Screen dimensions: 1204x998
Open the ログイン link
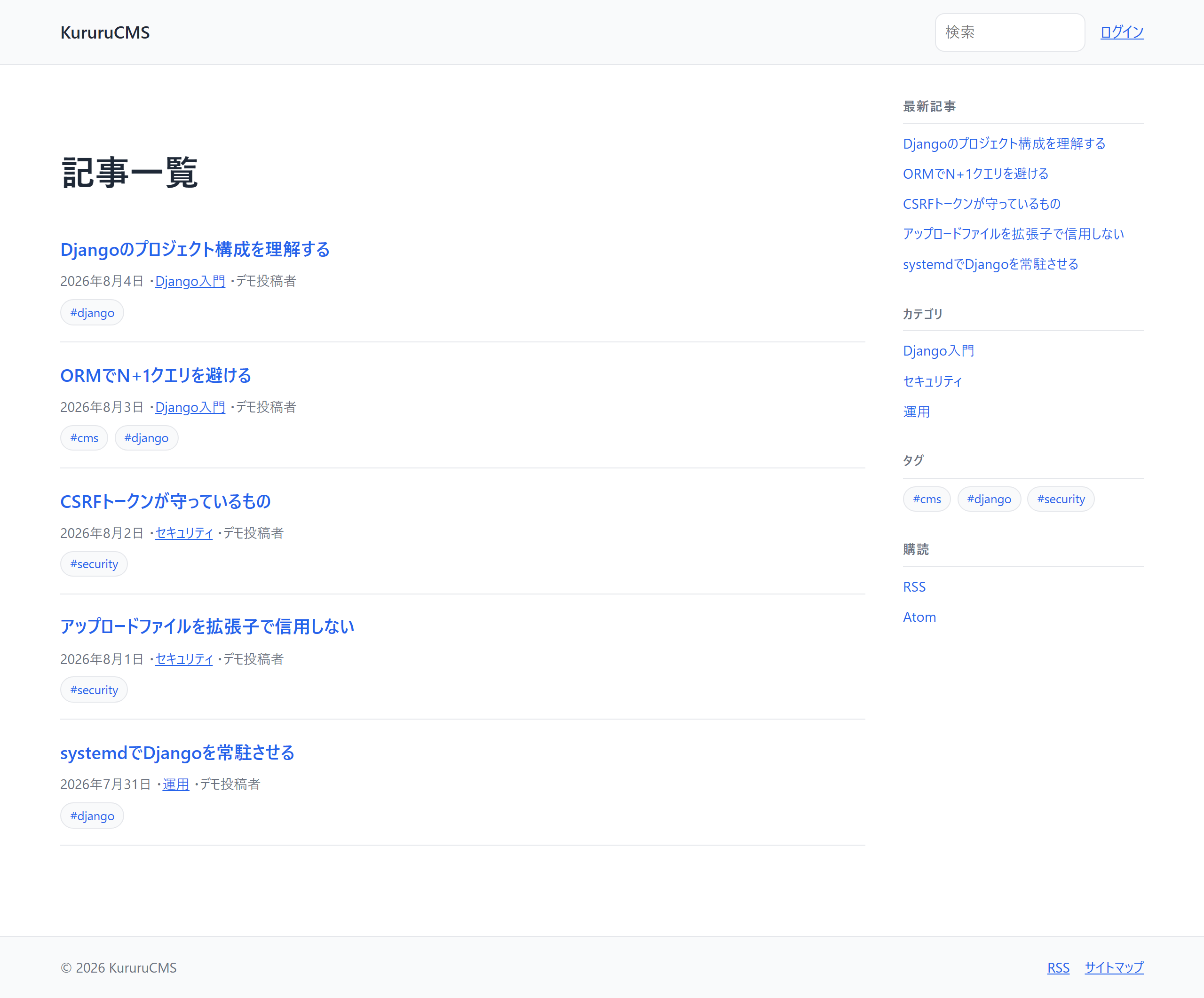pyautogui.click(x=1121, y=32)
